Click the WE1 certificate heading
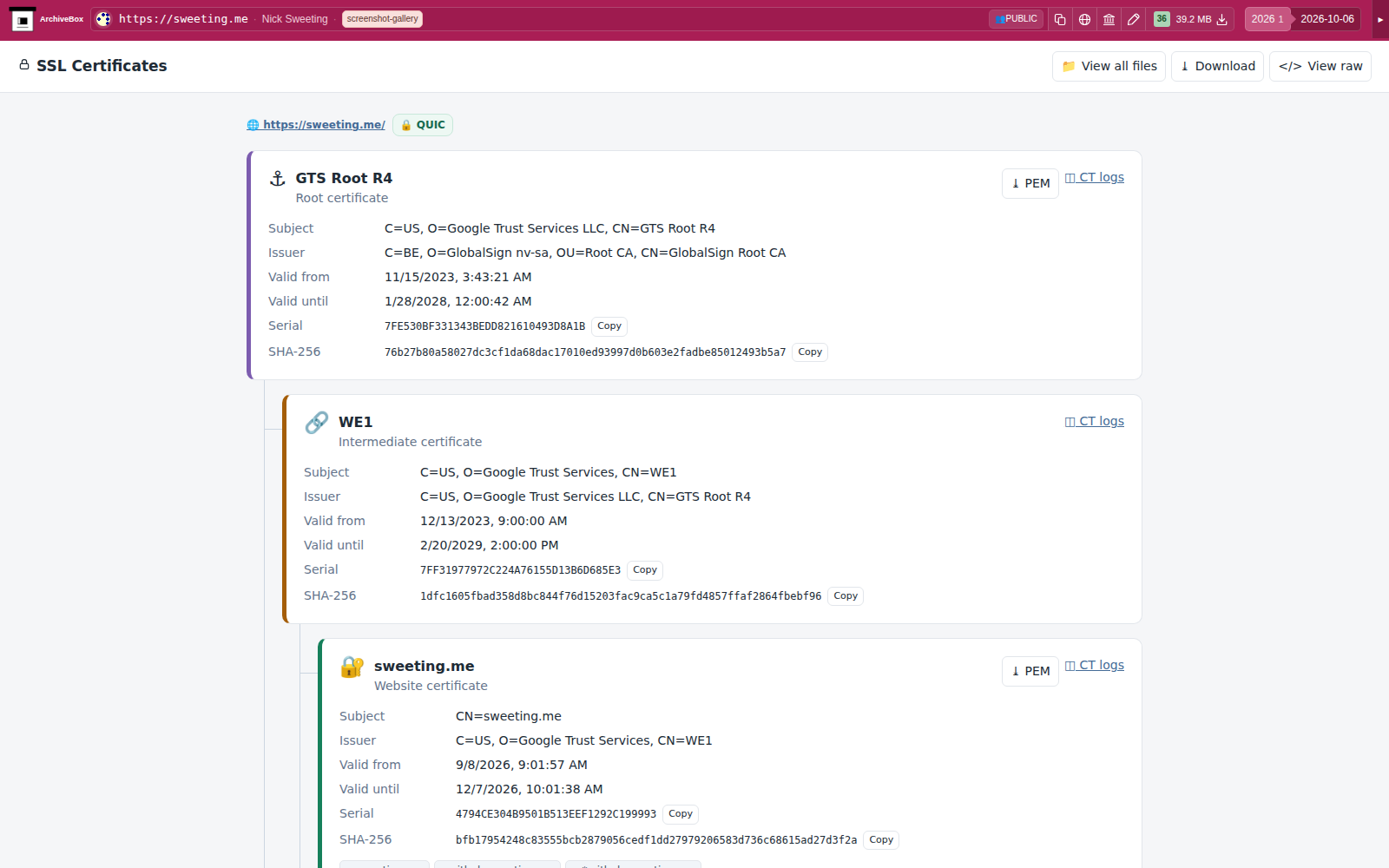This screenshot has height=868, width=1389. 356,422
